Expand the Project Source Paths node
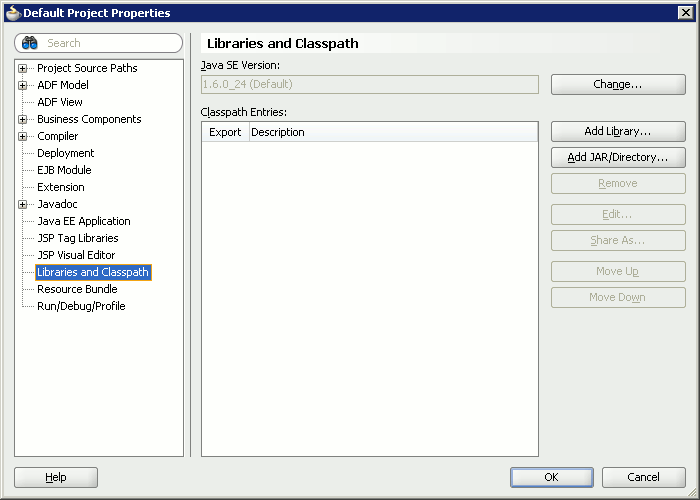The height and width of the screenshot is (500, 700). tap(22, 68)
